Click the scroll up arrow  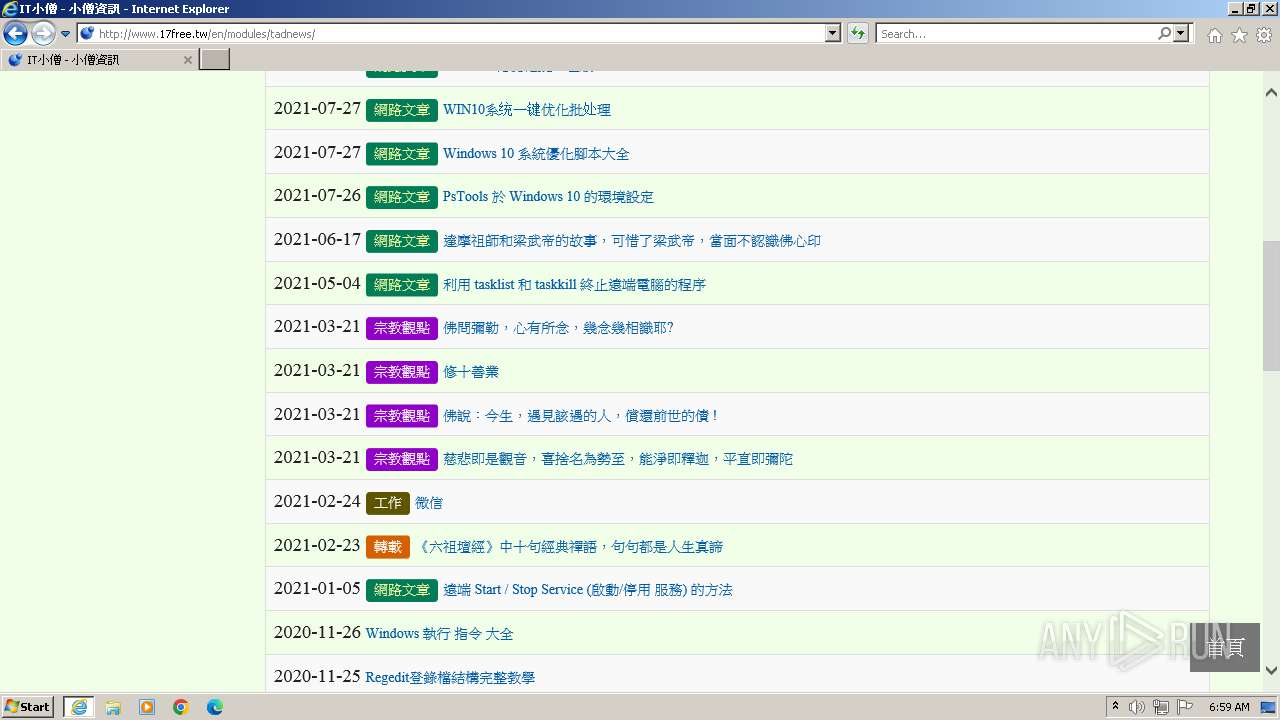point(1271,93)
